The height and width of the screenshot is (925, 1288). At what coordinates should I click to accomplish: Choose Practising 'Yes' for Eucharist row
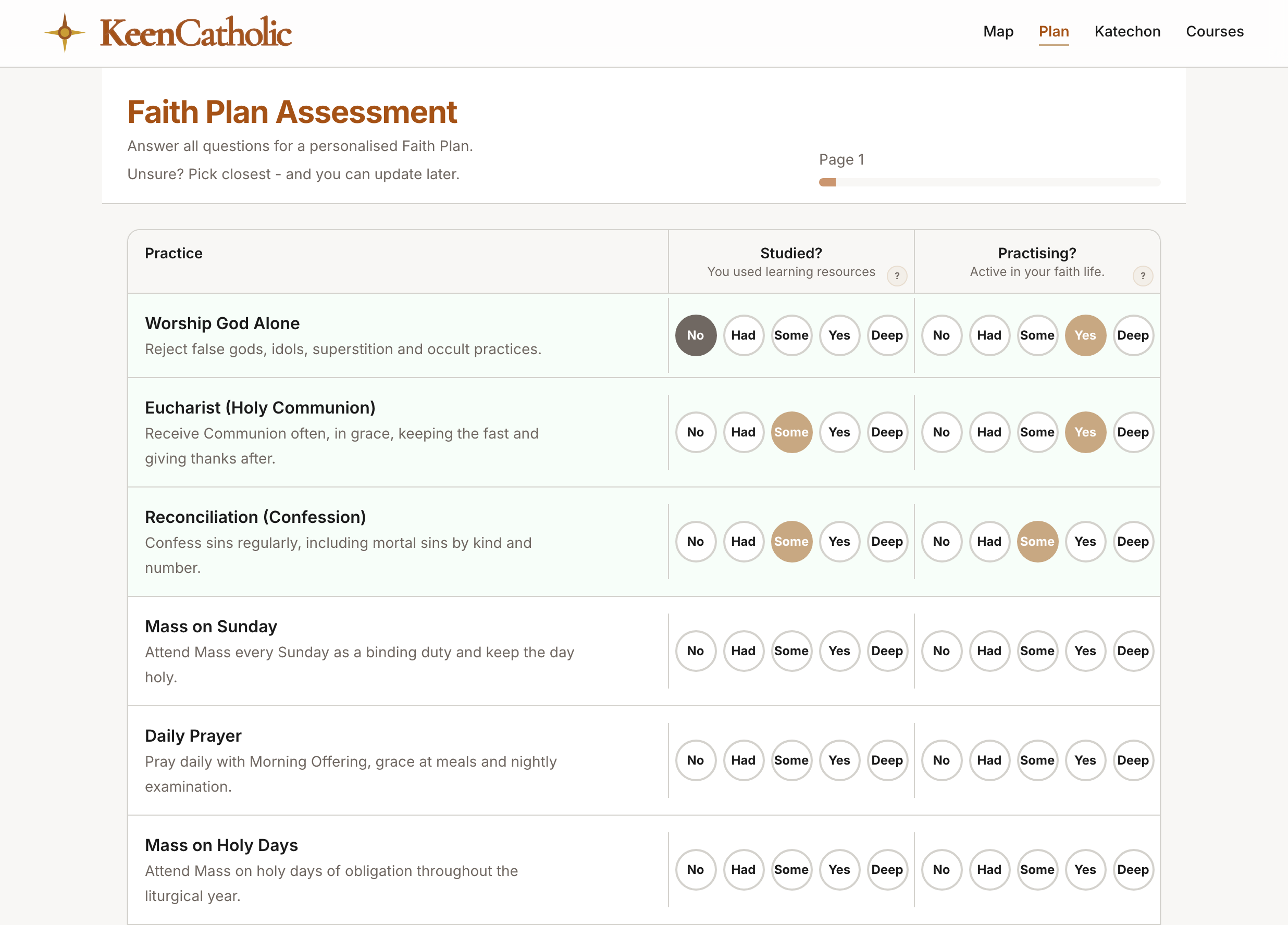click(x=1085, y=432)
